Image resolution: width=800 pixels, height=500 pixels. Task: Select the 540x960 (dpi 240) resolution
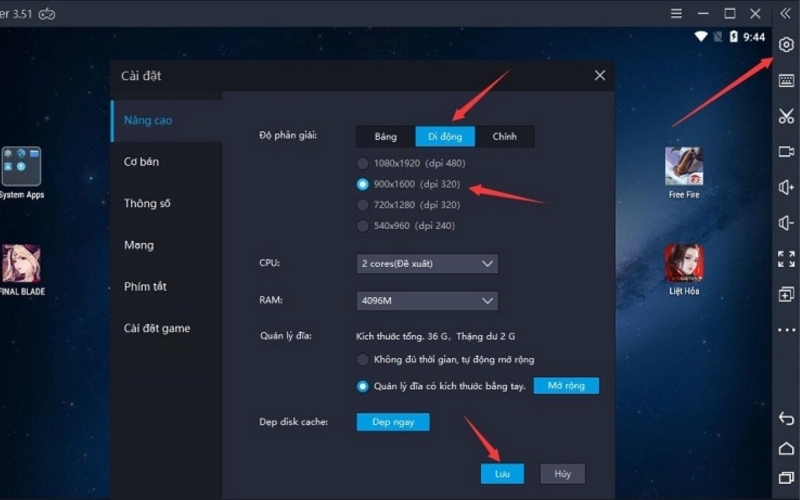(x=406, y=226)
